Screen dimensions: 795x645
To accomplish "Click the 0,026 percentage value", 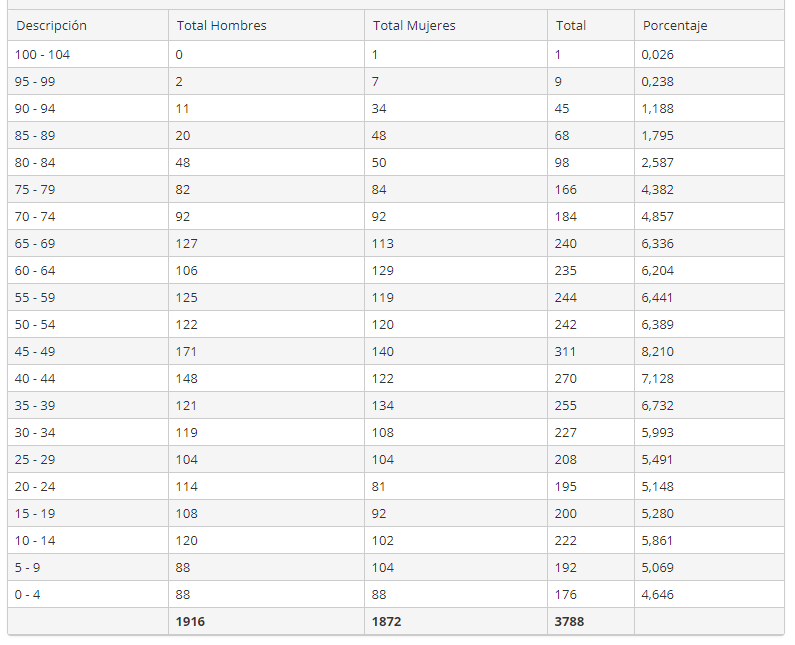I will tap(658, 55).
